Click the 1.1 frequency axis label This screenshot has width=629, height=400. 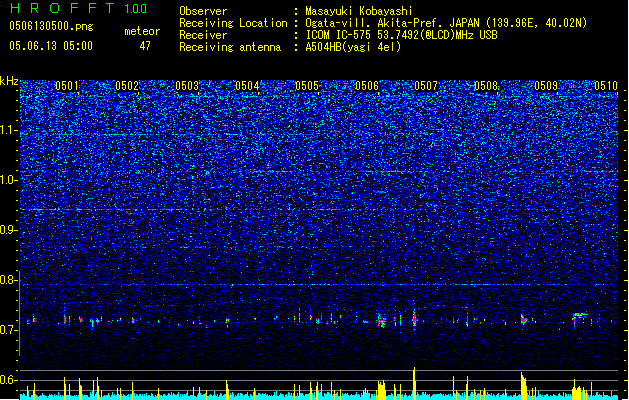[9, 130]
